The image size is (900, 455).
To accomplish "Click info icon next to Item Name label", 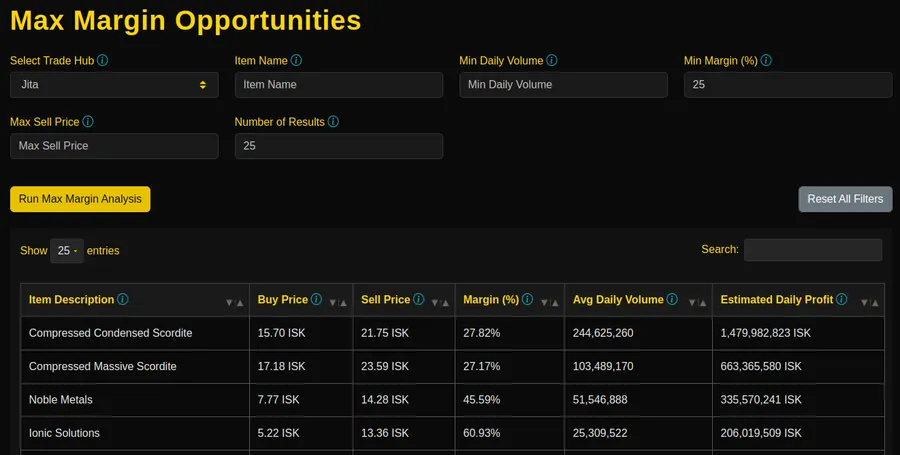I will coord(297,61).
